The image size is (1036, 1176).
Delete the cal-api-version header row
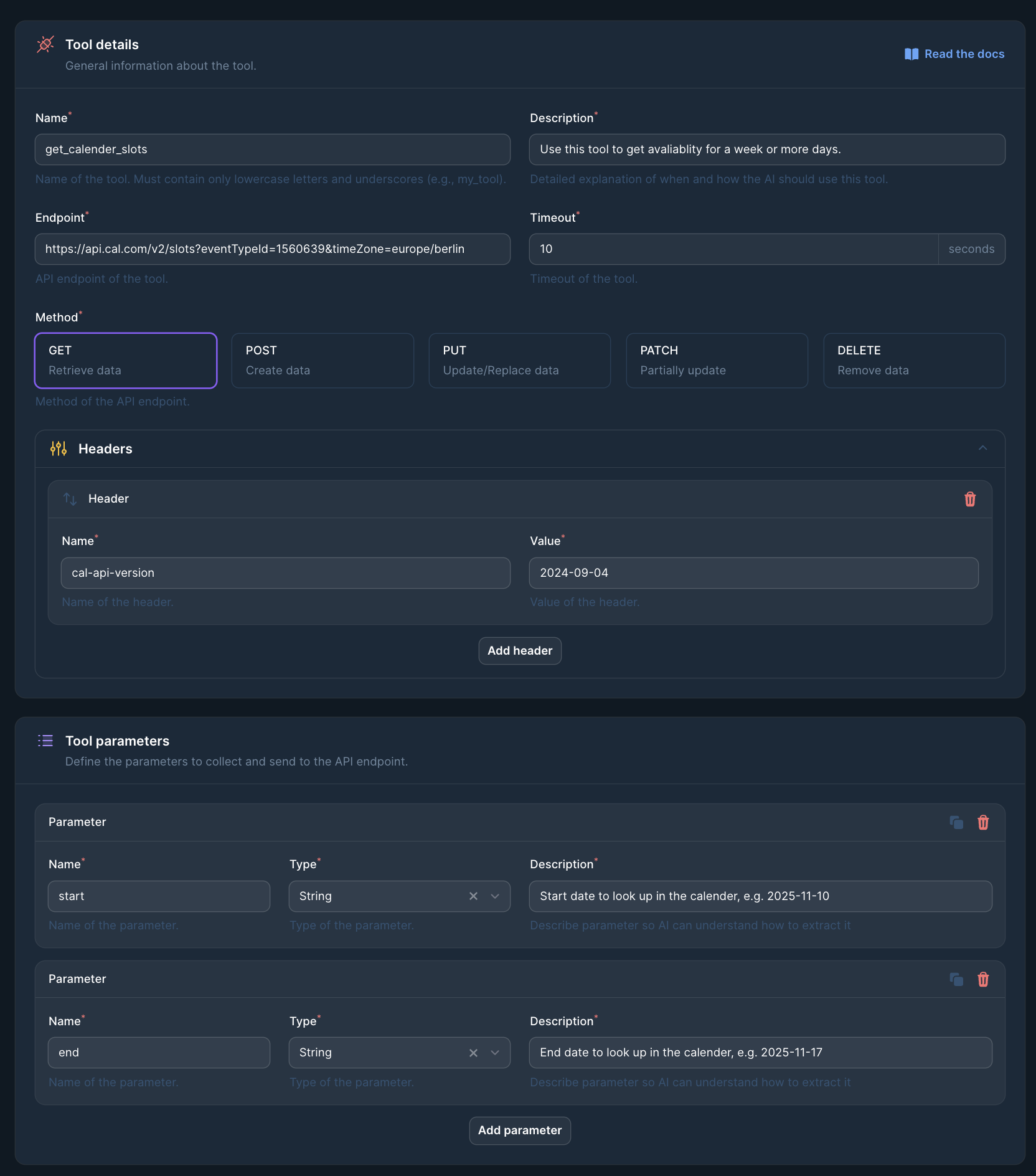pos(969,499)
